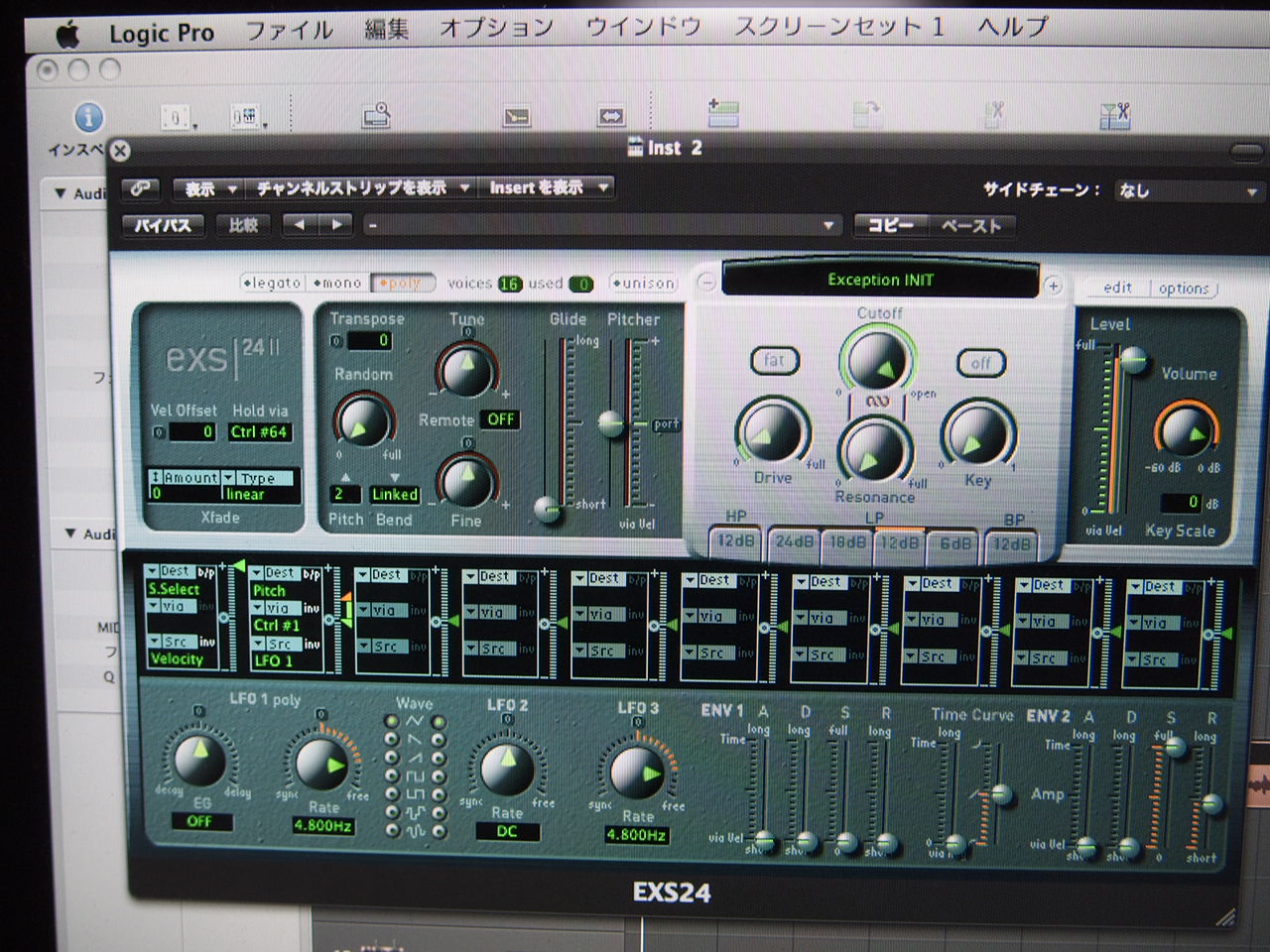Click the blue inspector info icon

pos(87,117)
